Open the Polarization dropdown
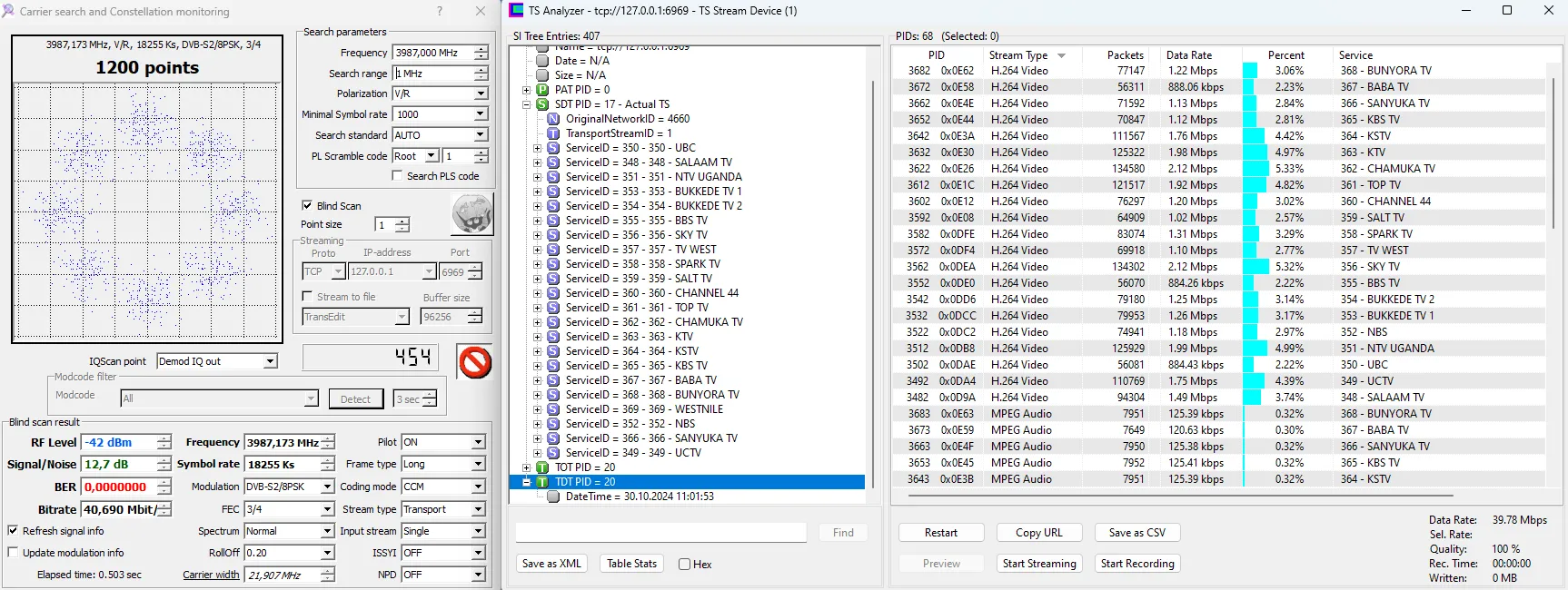Screen dimensions: 1568x590 tap(481, 93)
